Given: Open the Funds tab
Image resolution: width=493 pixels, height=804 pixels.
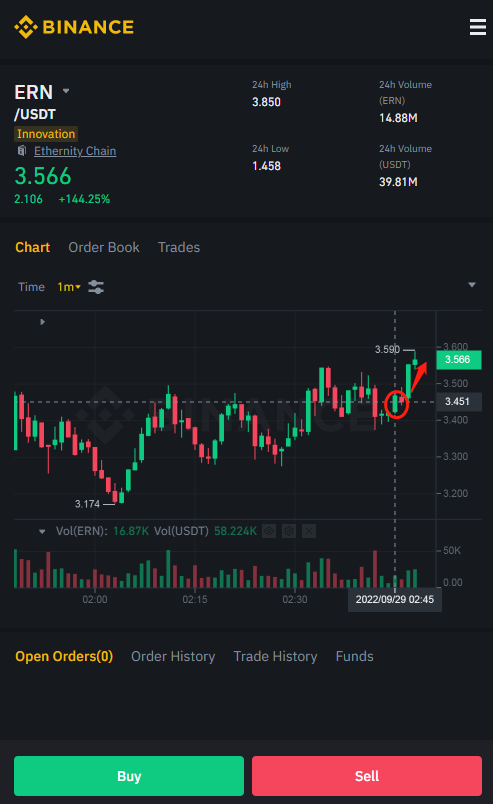Looking at the screenshot, I should 354,656.
